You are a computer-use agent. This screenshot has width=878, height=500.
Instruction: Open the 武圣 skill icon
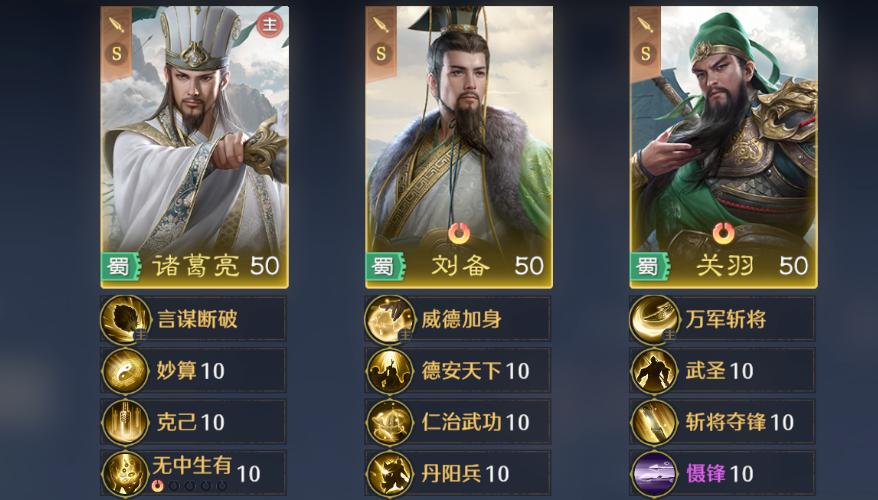click(x=654, y=371)
